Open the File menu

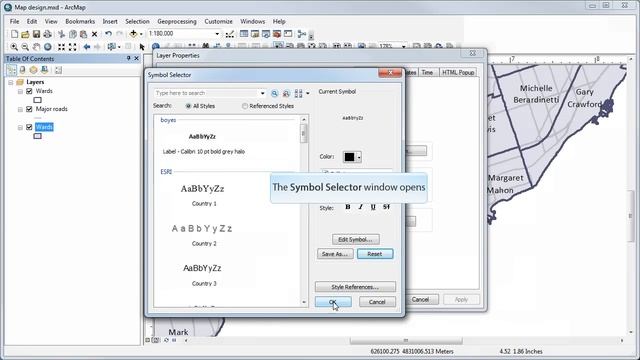[14, 21]
